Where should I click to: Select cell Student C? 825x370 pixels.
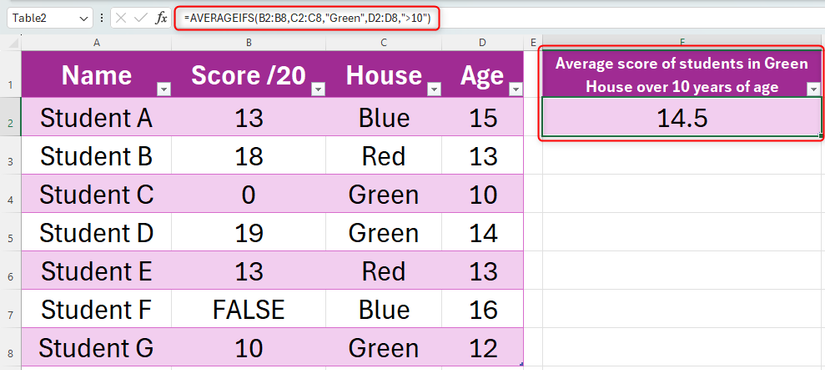(x=96, y=194)
